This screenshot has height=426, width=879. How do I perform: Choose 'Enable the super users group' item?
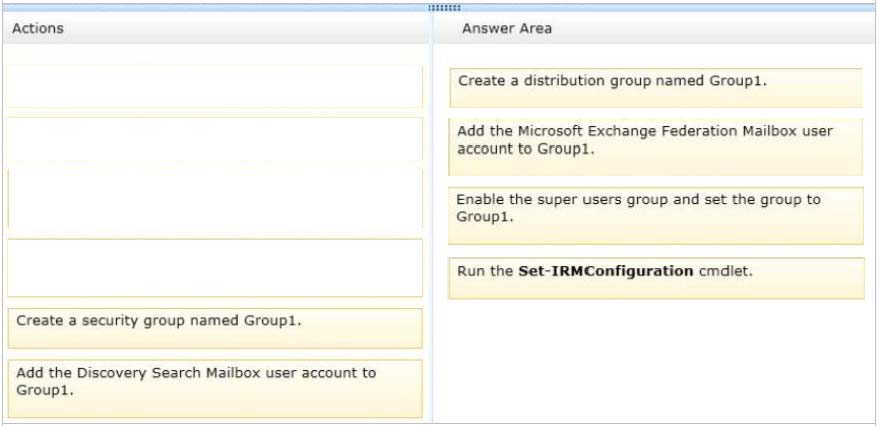pyautogui.click(x=655, y=214)
